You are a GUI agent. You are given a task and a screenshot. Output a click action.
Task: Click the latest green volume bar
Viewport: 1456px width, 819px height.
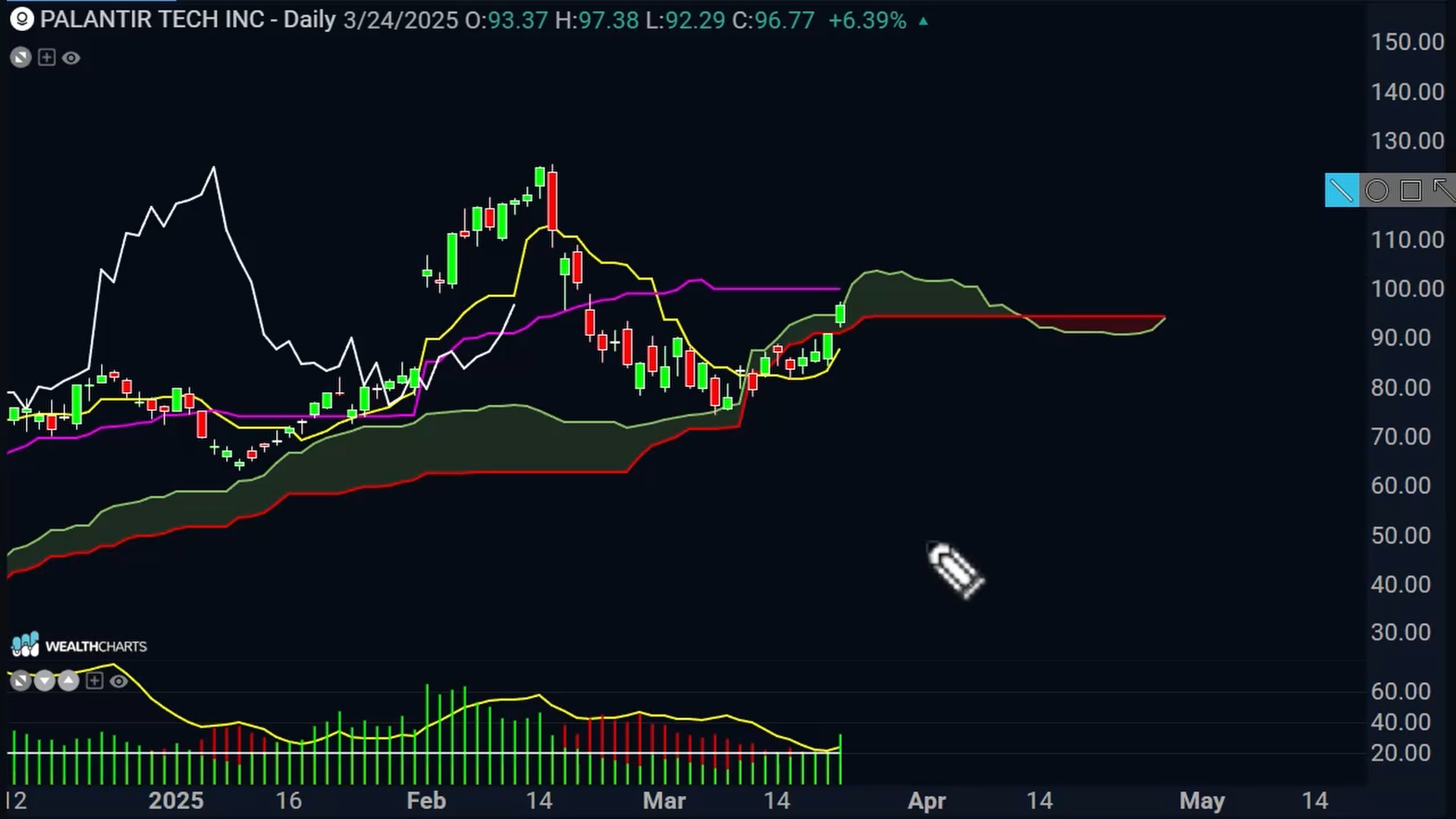[x=840, y=759]
